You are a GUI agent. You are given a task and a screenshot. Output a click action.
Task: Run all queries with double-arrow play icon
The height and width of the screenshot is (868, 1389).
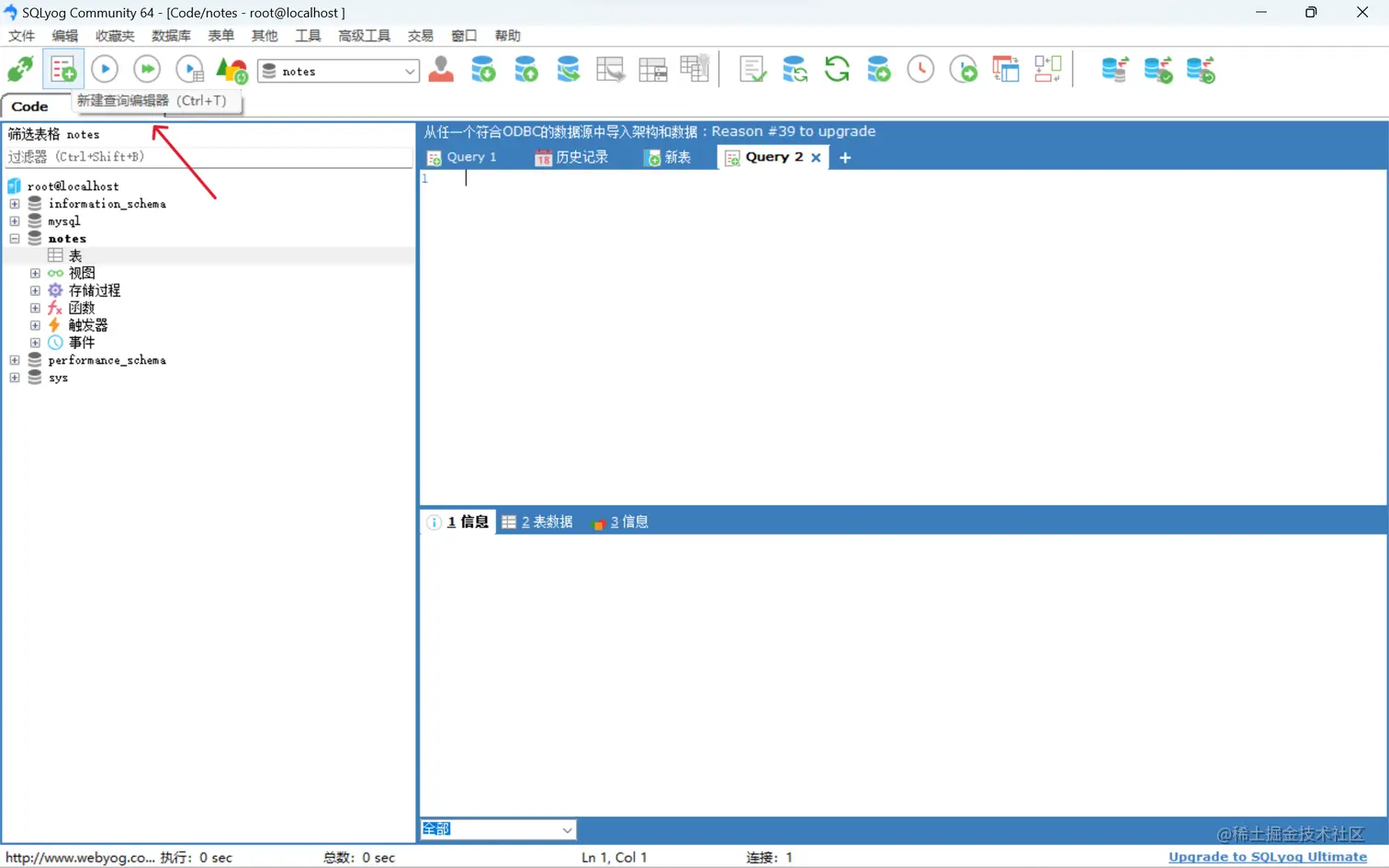click(147, 70)
